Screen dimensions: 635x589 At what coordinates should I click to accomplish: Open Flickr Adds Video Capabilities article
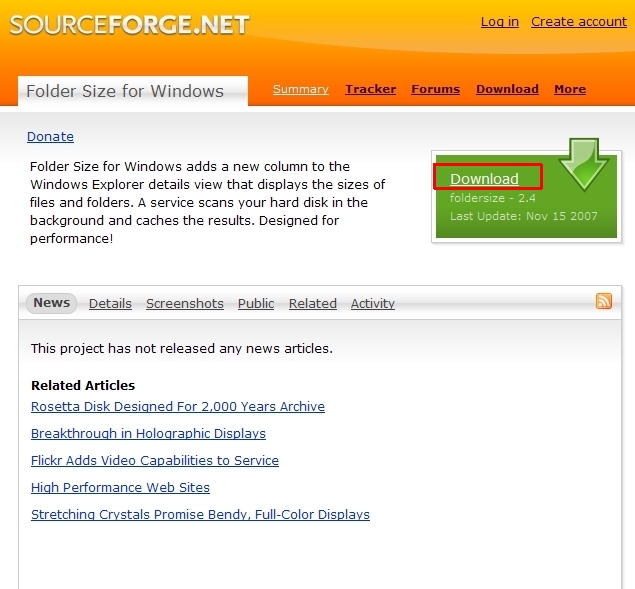click(x=155, y=461)
